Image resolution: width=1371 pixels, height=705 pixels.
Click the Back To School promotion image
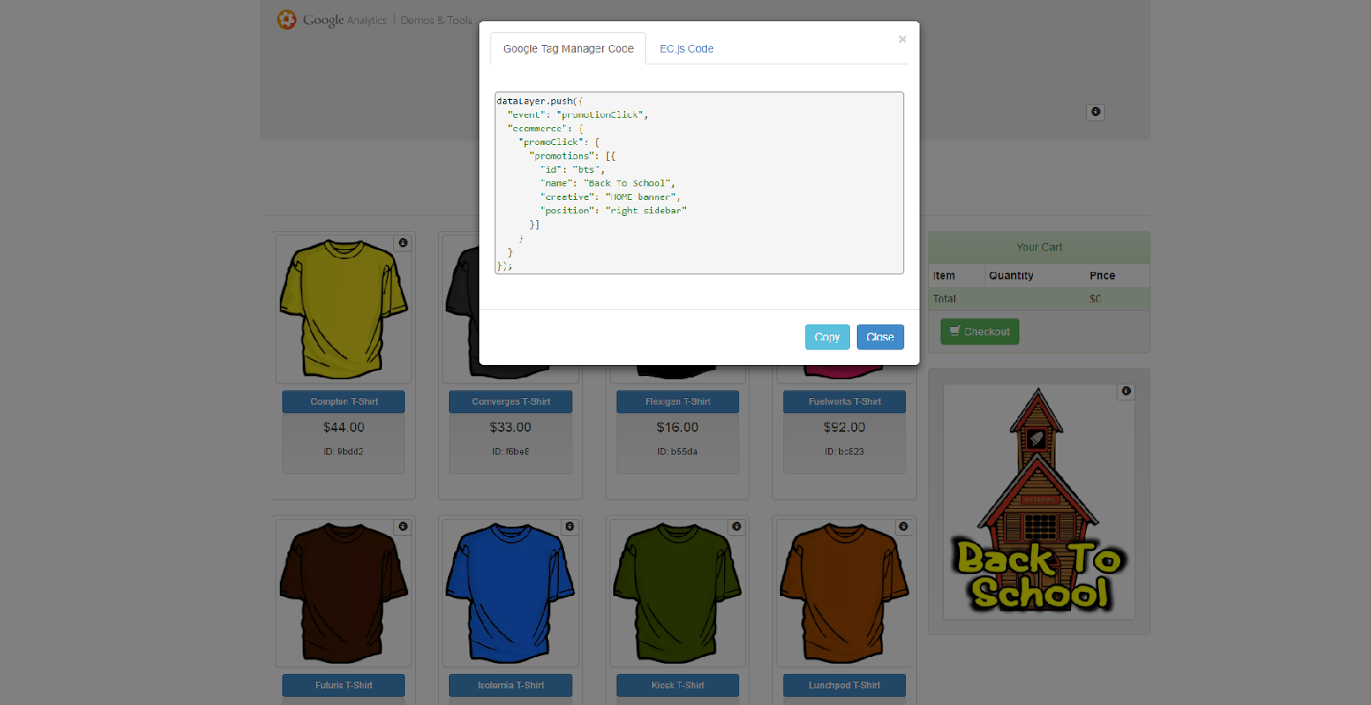[1039, 502]
